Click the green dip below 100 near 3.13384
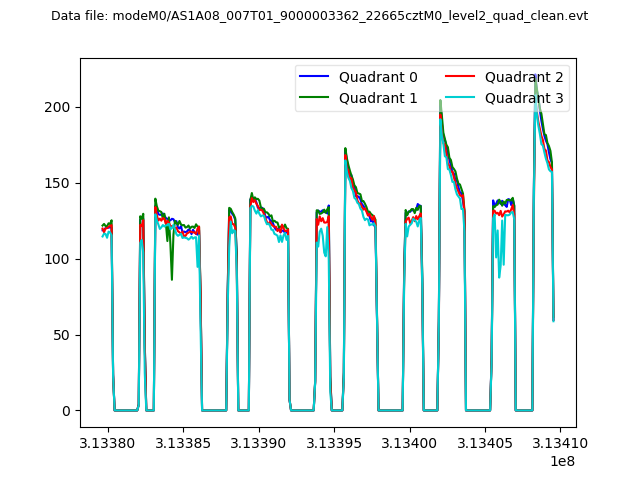Screen dimensions: 640x480 (x=172, y=277)
